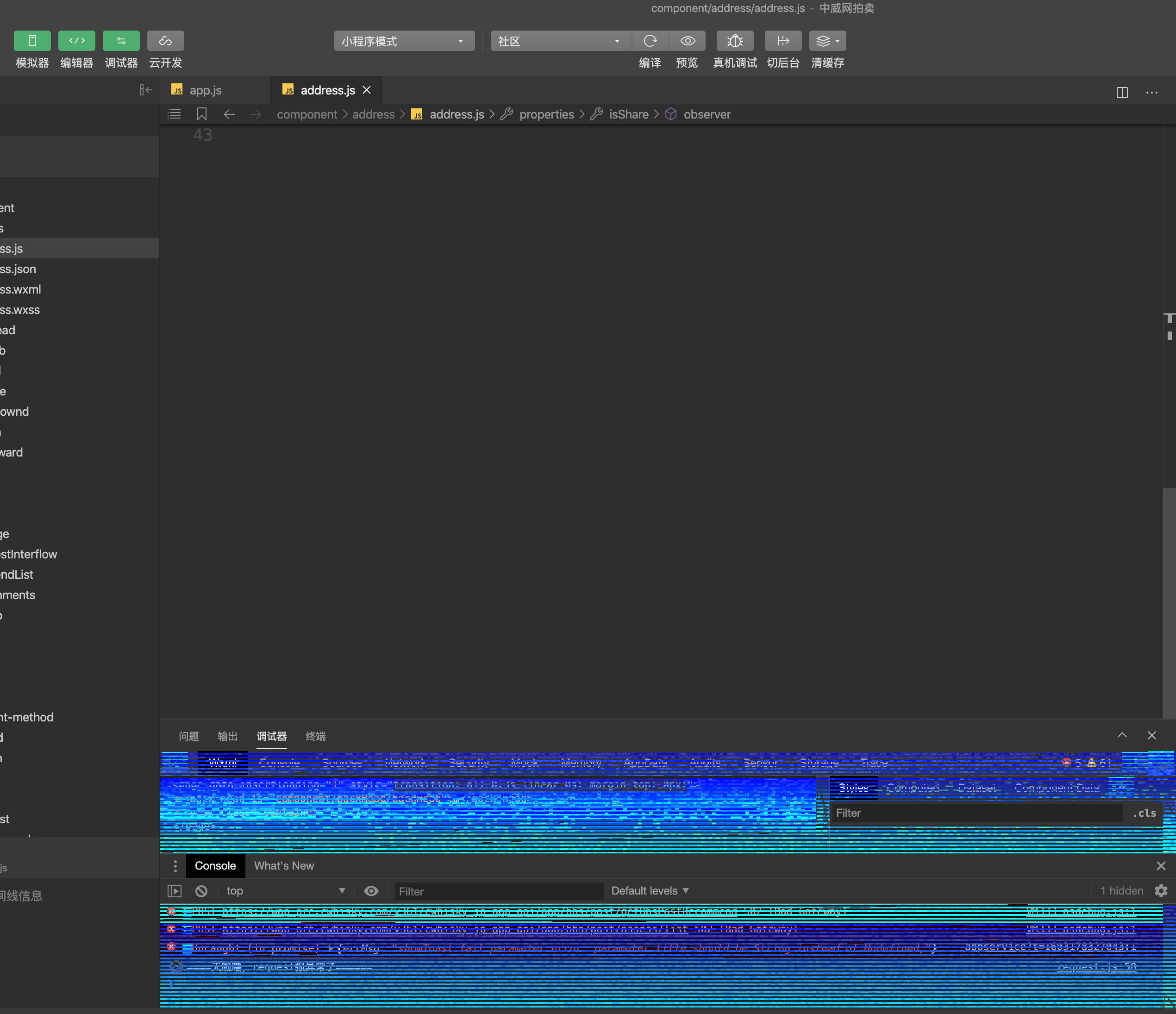Click switch to background (切后台) icon

782,41
